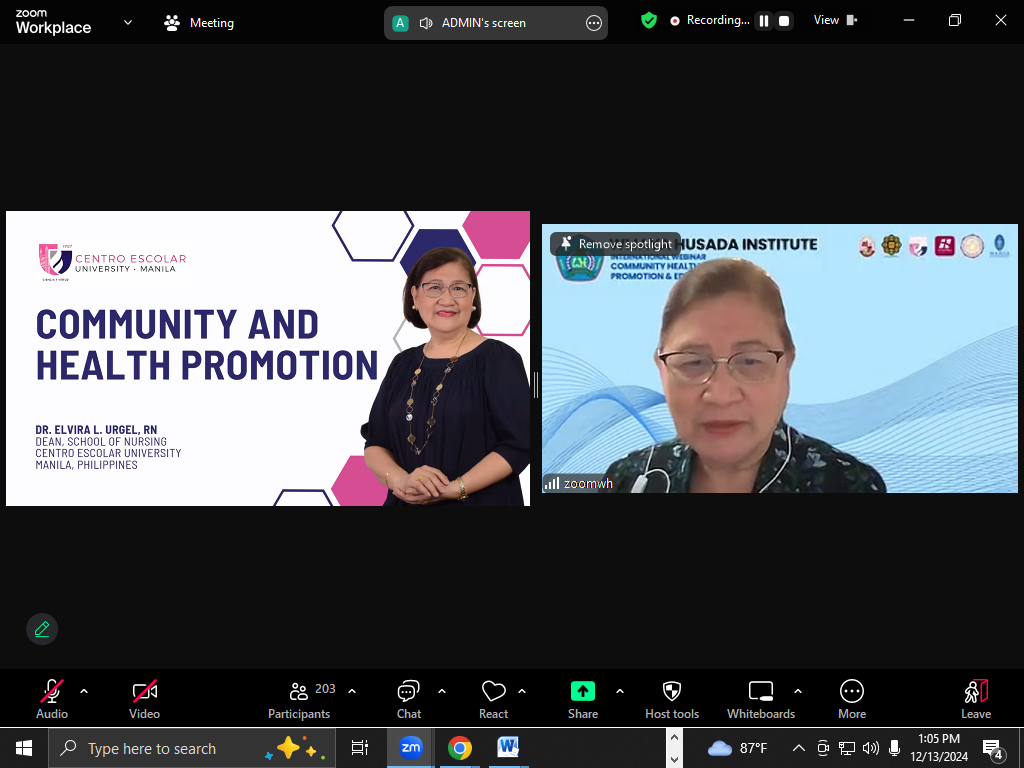Unmute the microphone with Audio button

click(x=52, y=699)
